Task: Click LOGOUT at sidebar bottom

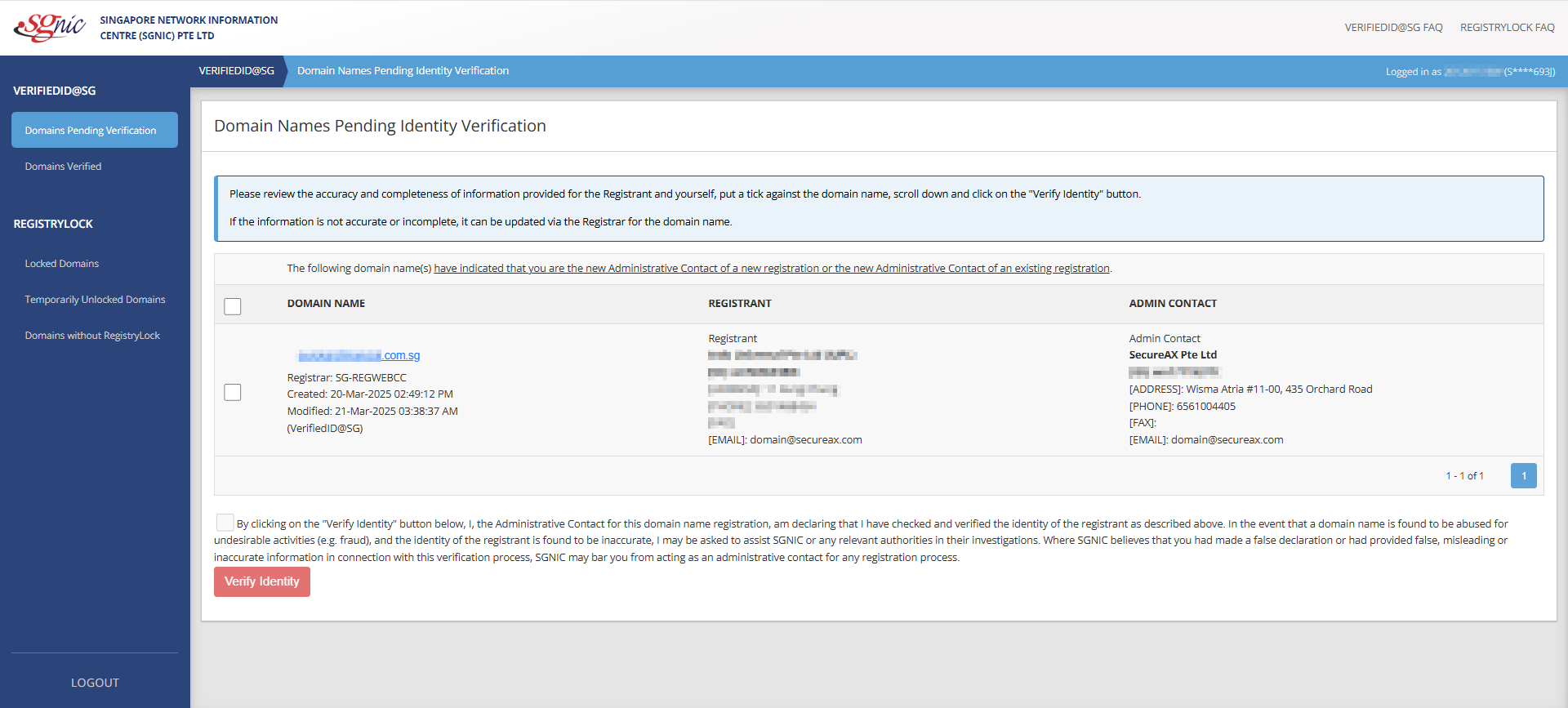Action: tap(95, 683)
